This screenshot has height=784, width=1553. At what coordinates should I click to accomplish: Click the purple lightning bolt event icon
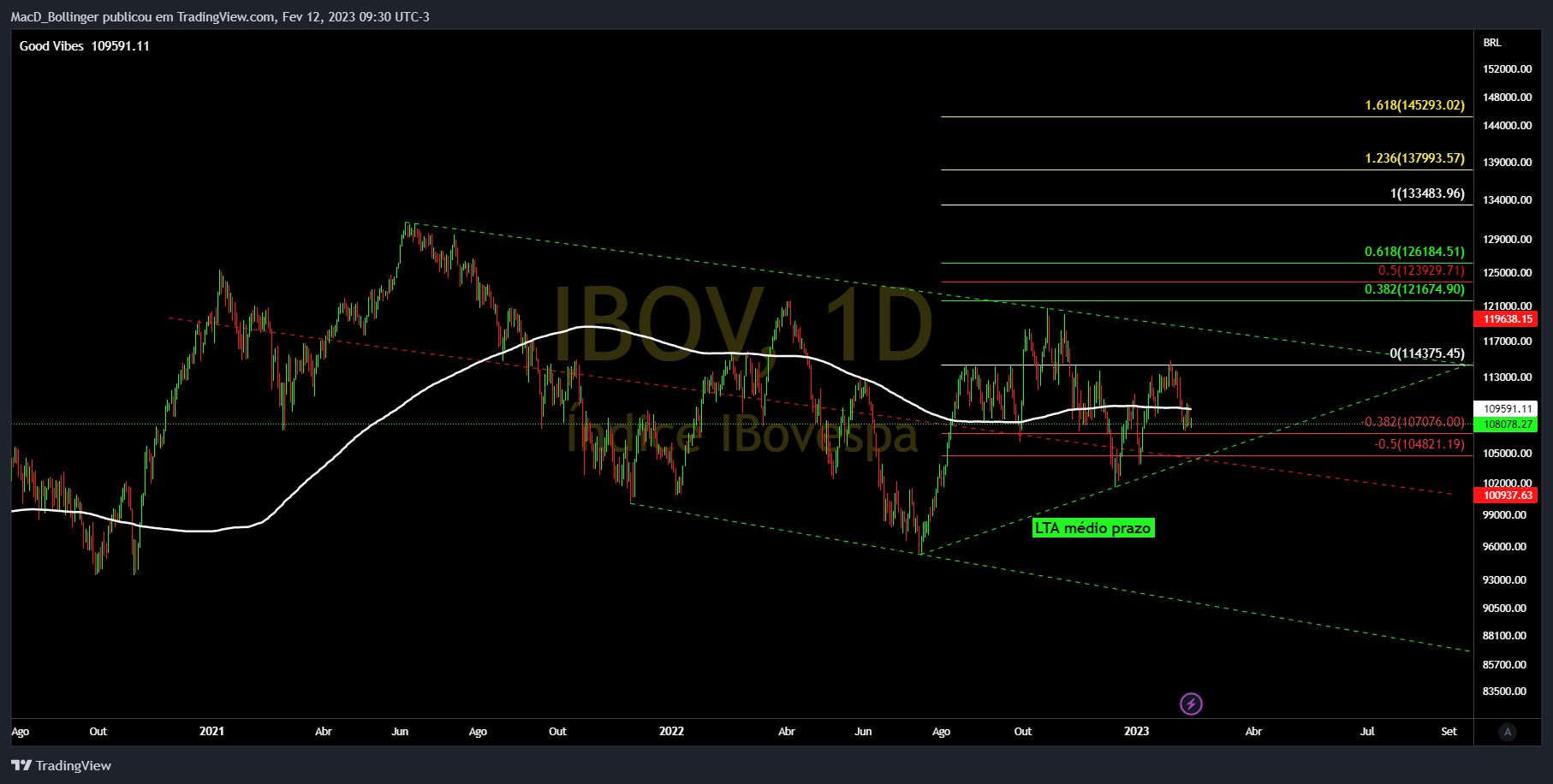point(1191,704)
